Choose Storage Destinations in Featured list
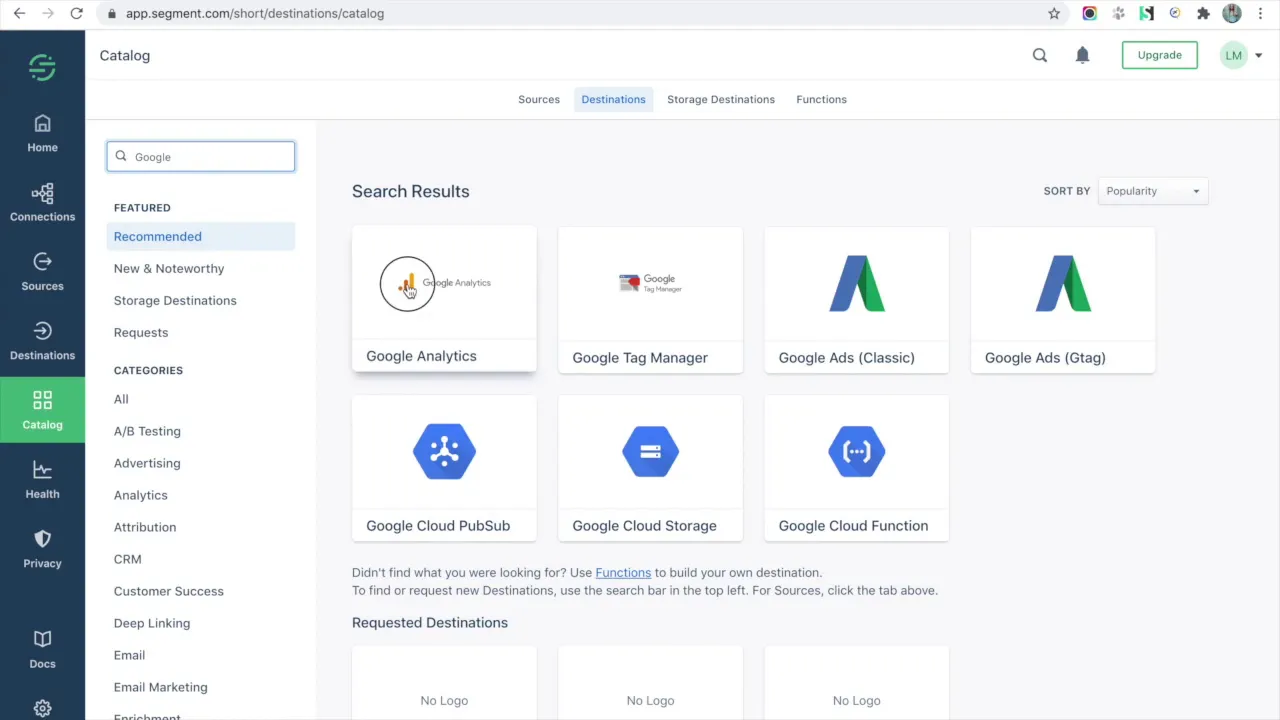 click(x=175, y=300)
